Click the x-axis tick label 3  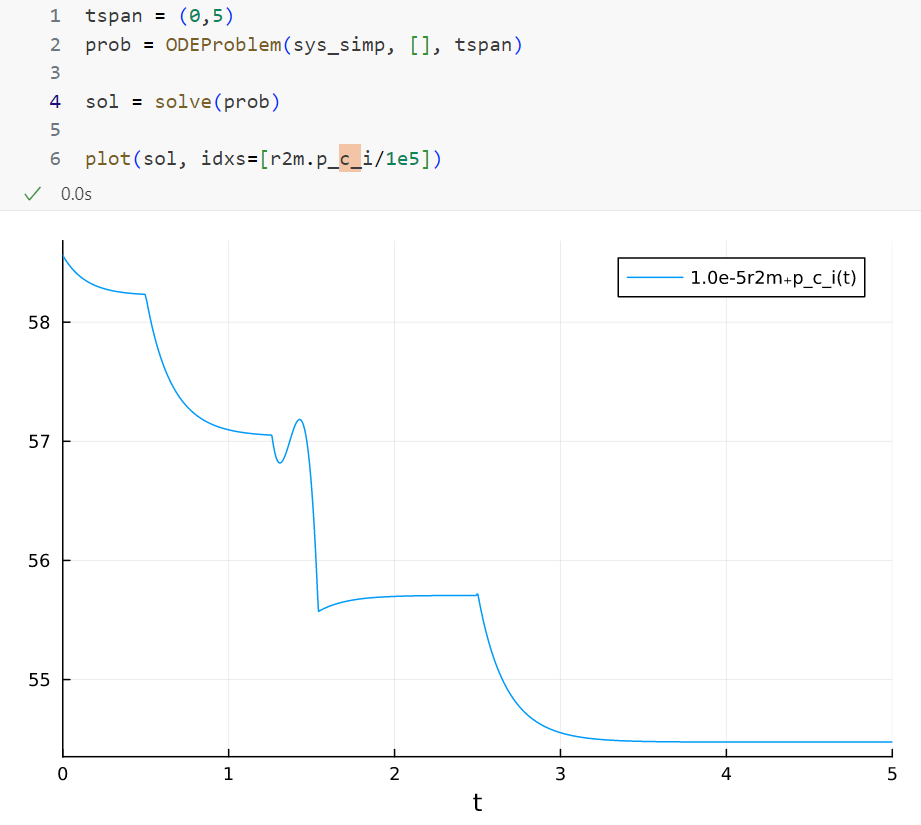click(560, 775)
